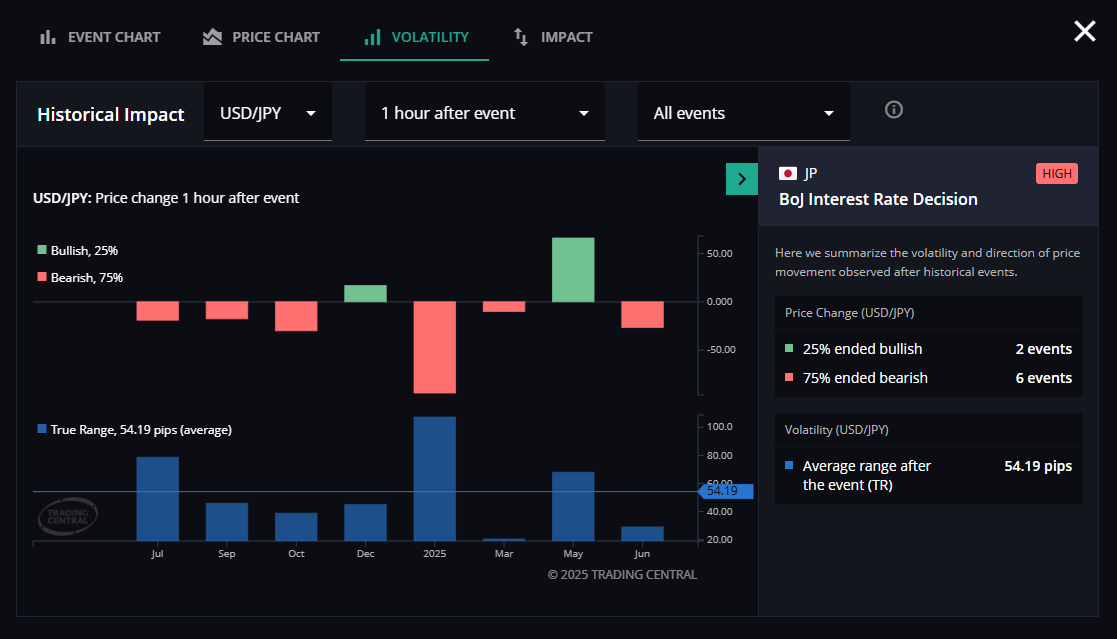This screenshot has height=639, width=1117.
Task: Click the Volatility bars icon
Action: [372, 37]
